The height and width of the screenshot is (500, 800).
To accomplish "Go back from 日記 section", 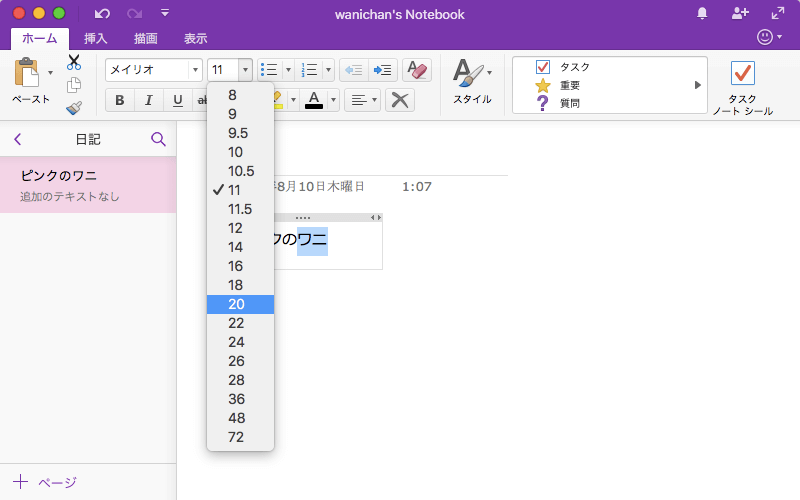I will coord(18,139).
